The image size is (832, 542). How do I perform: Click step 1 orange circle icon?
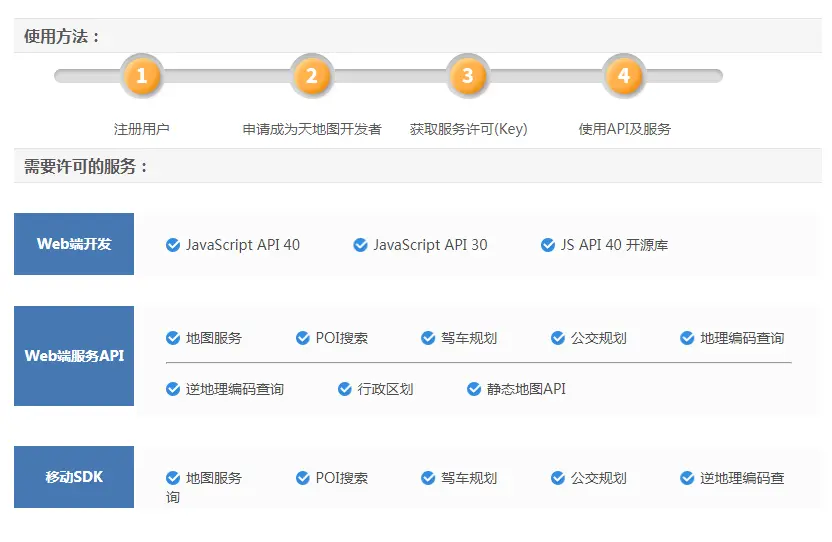[141, 76]
